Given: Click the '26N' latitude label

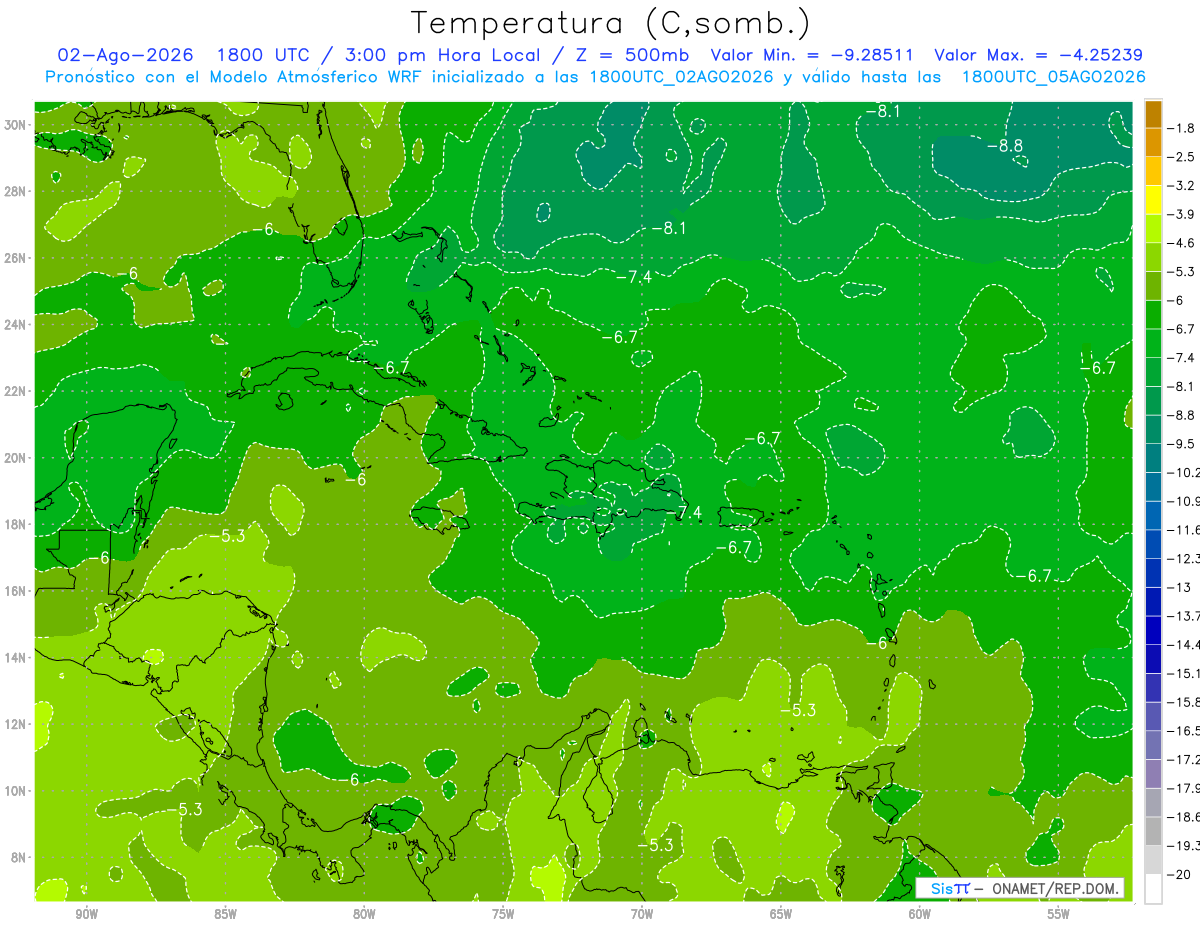Looking at the screenshot, I should 16,257.
